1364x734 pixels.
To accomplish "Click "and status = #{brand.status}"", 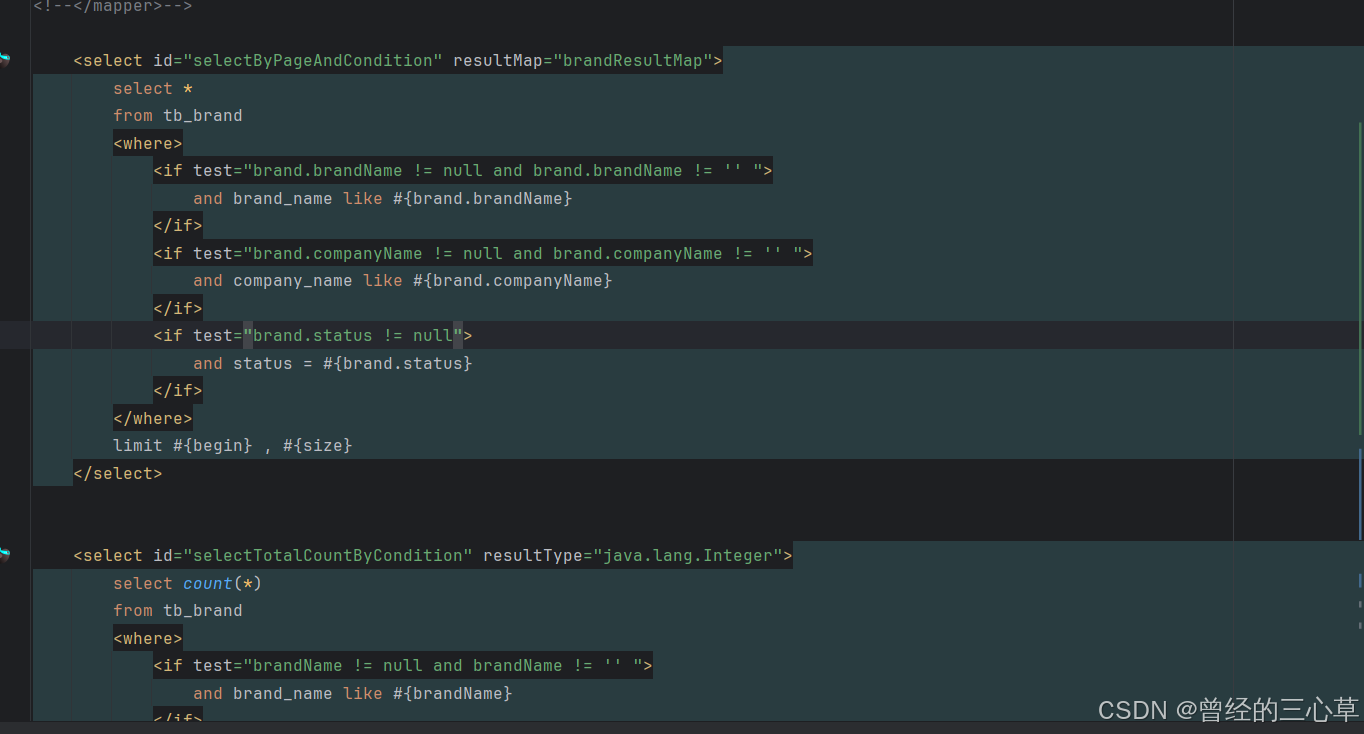I will click(x=333, y=363).
